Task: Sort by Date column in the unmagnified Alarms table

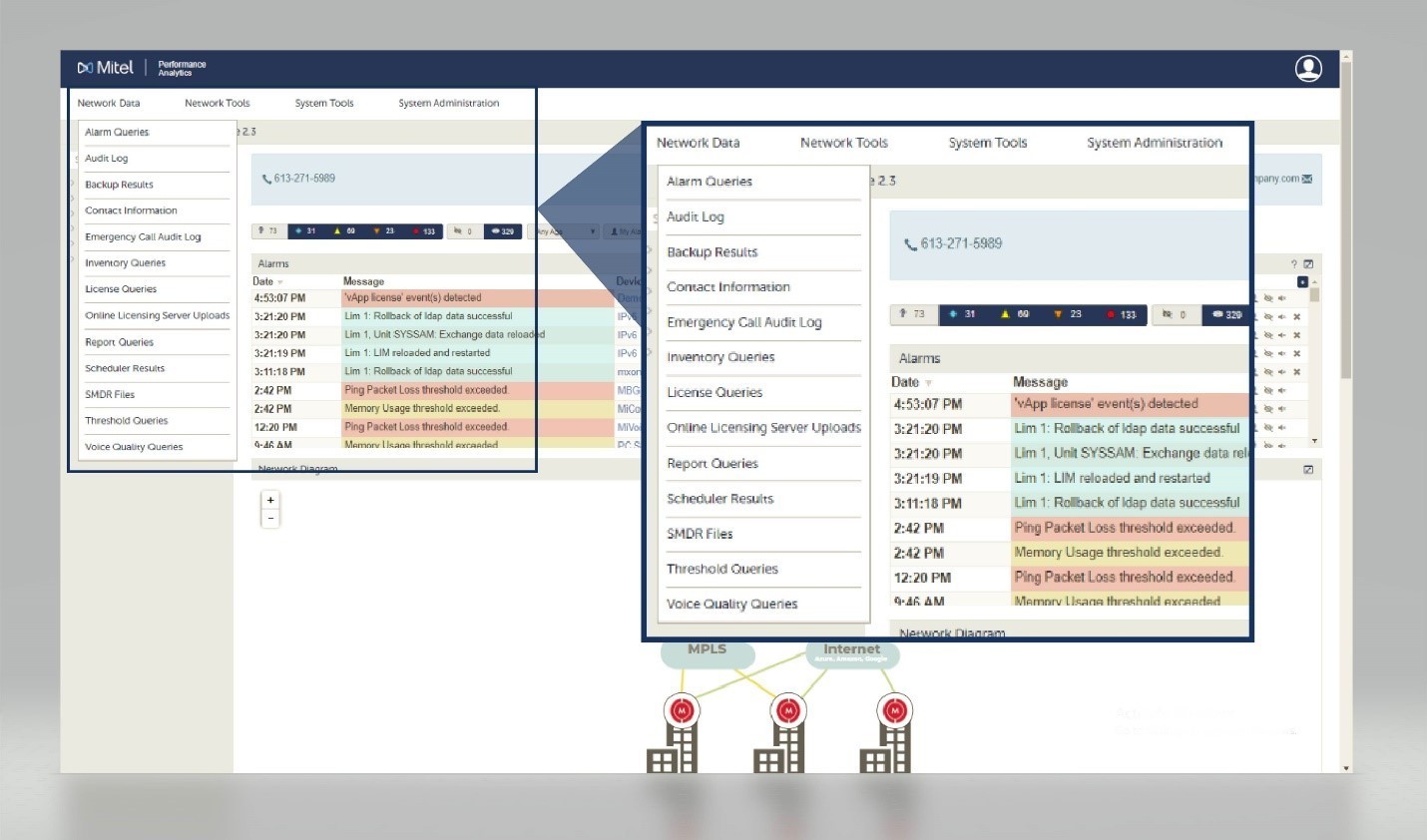Action: click(268, 281)
